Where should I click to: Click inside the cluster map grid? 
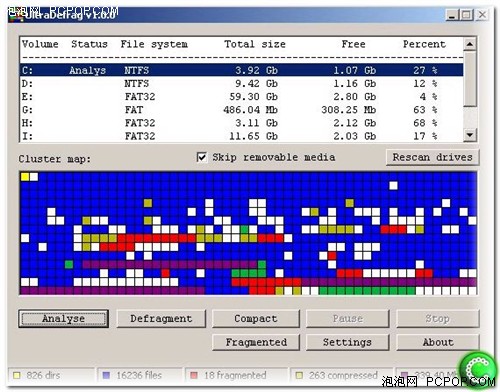click(x=248, y=233)
